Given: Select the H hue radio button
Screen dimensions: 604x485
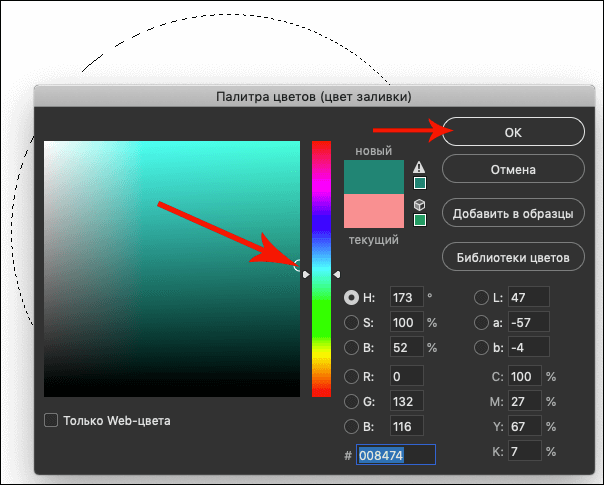Looking at the screenshot, I should click(x=351, y=297).
